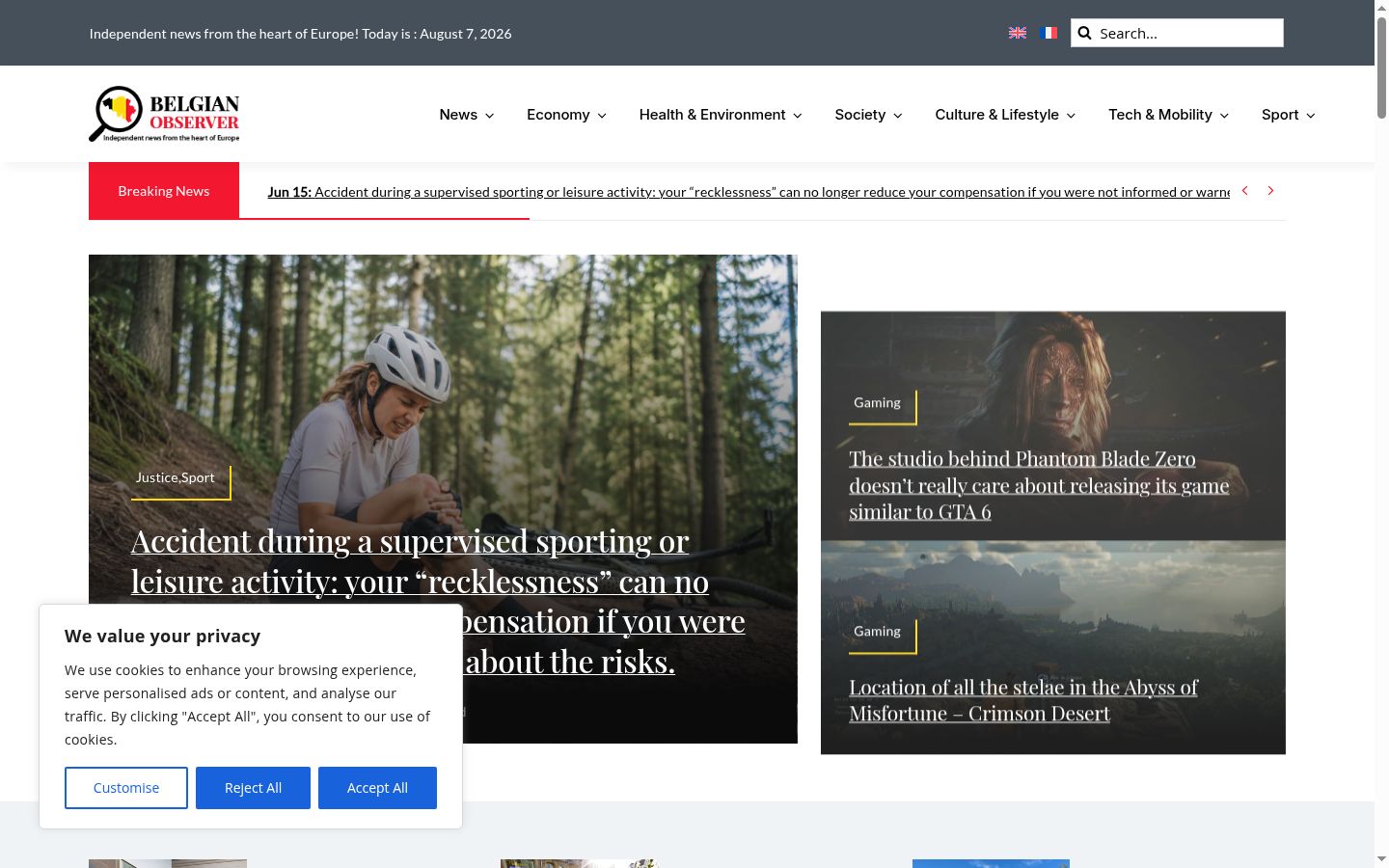The image size is (1389, 868).
Task: Read the Phantom Blade Zero article
Action: pos(1039,485)
